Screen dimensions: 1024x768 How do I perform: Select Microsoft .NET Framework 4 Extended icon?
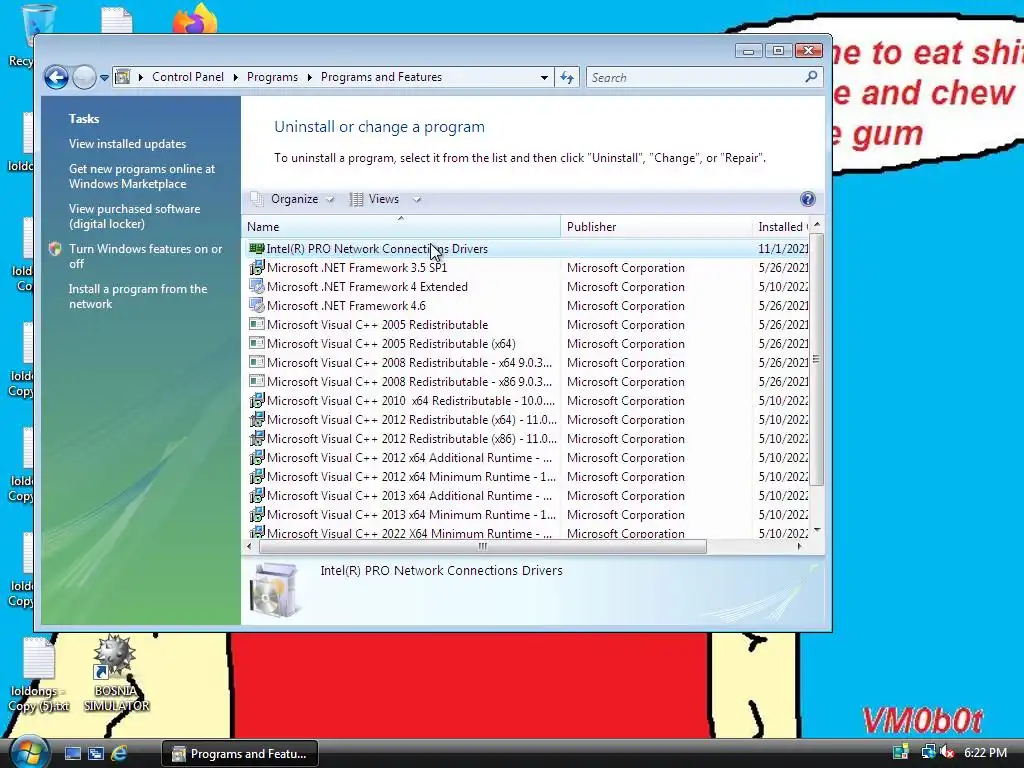[x=257, y=287]
